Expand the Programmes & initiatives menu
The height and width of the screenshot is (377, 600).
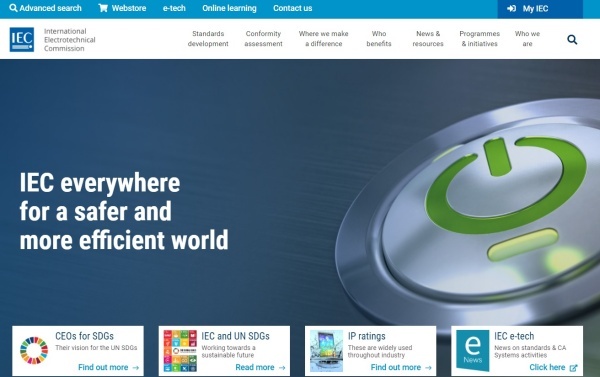[x=479, y=39]
